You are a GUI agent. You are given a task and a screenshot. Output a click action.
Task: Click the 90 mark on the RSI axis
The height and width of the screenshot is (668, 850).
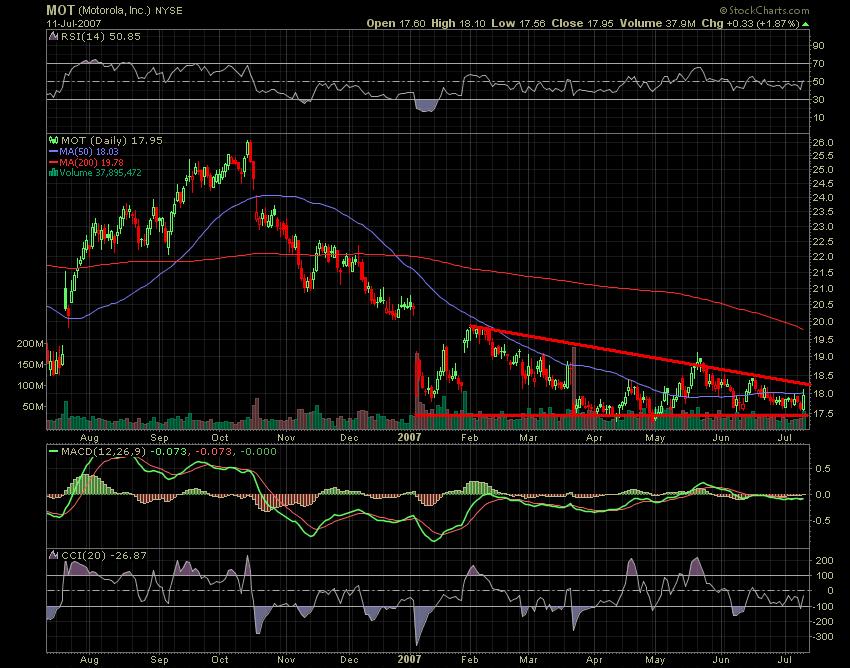(x=818, y=46)
